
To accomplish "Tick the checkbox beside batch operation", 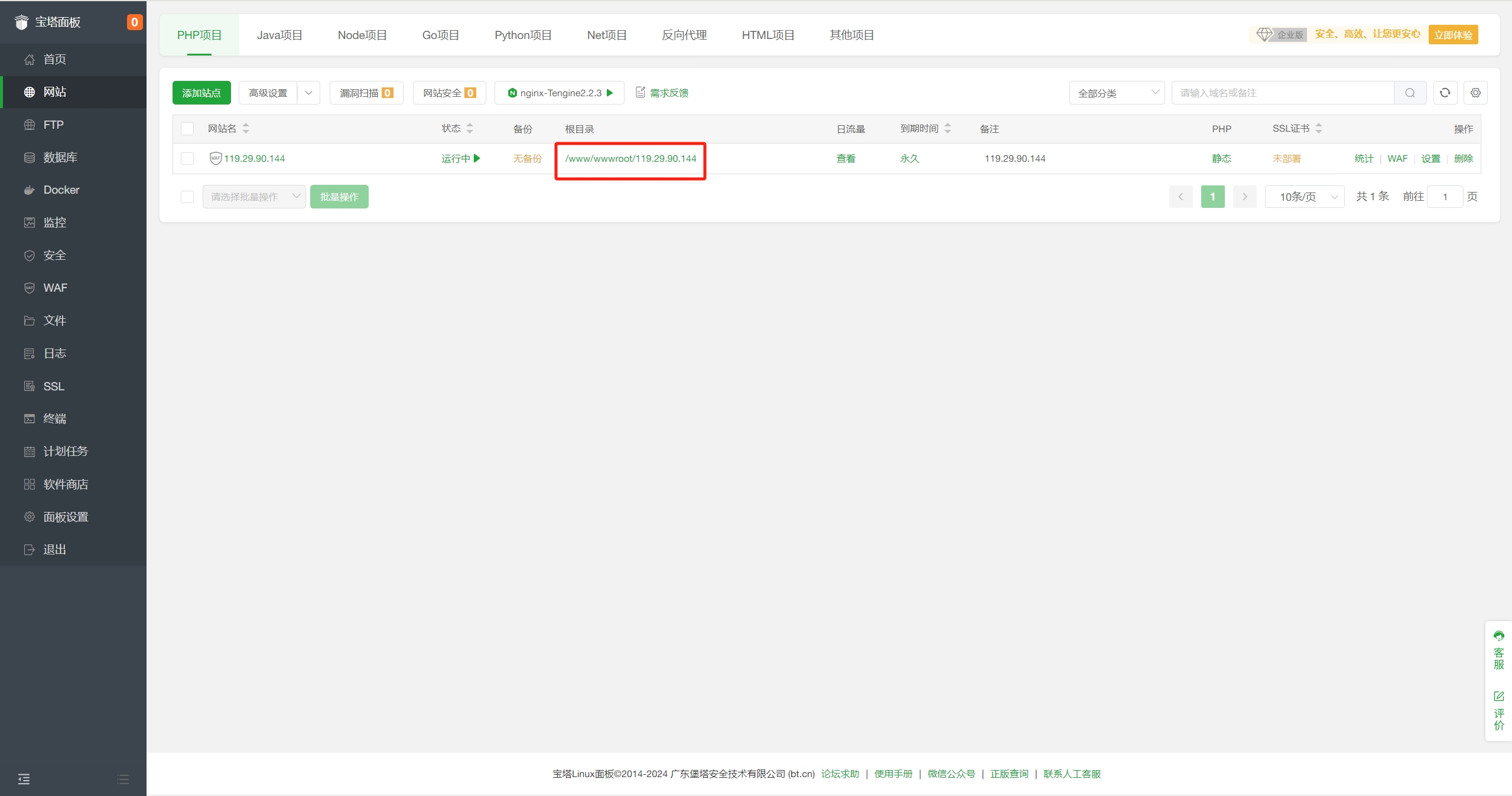I will tap(187, 197).
